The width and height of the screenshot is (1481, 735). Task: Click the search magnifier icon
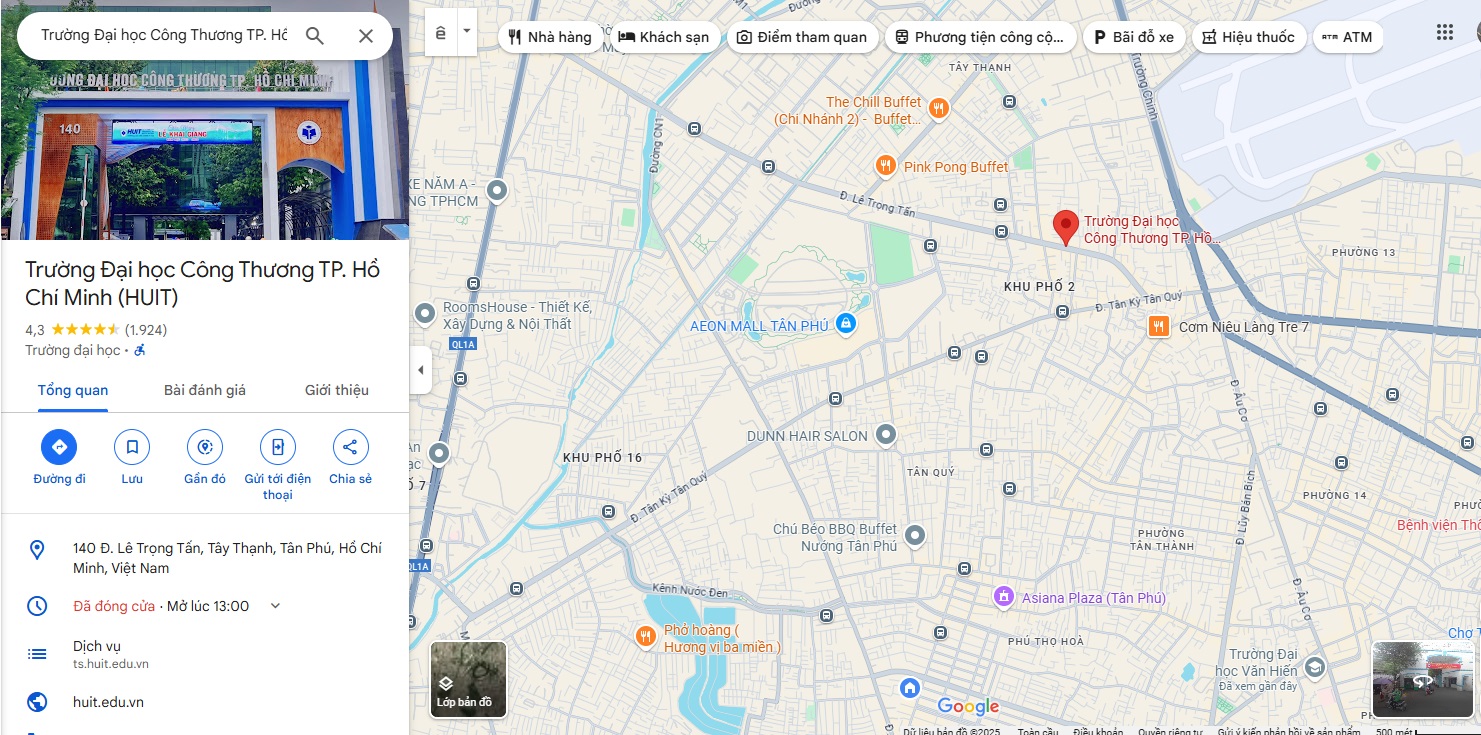click(315, 36)
